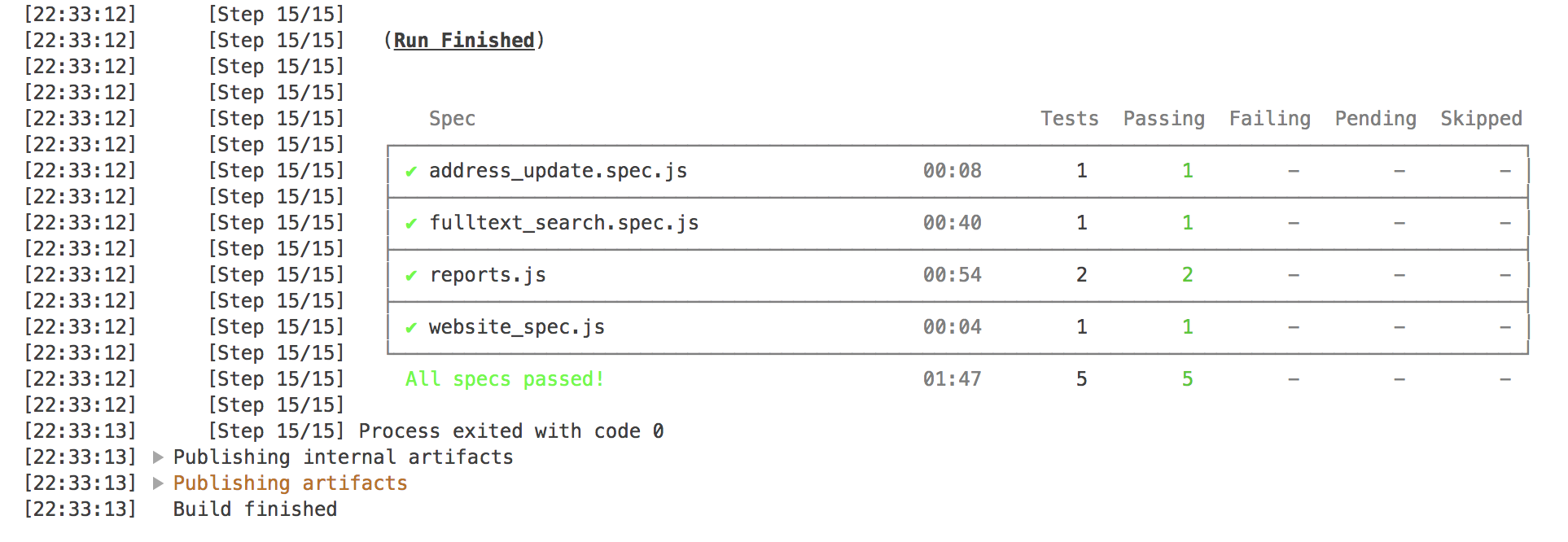Click green checkmark beside address_update.spec.js
The image size is (1568, 542).
point(411,171)
